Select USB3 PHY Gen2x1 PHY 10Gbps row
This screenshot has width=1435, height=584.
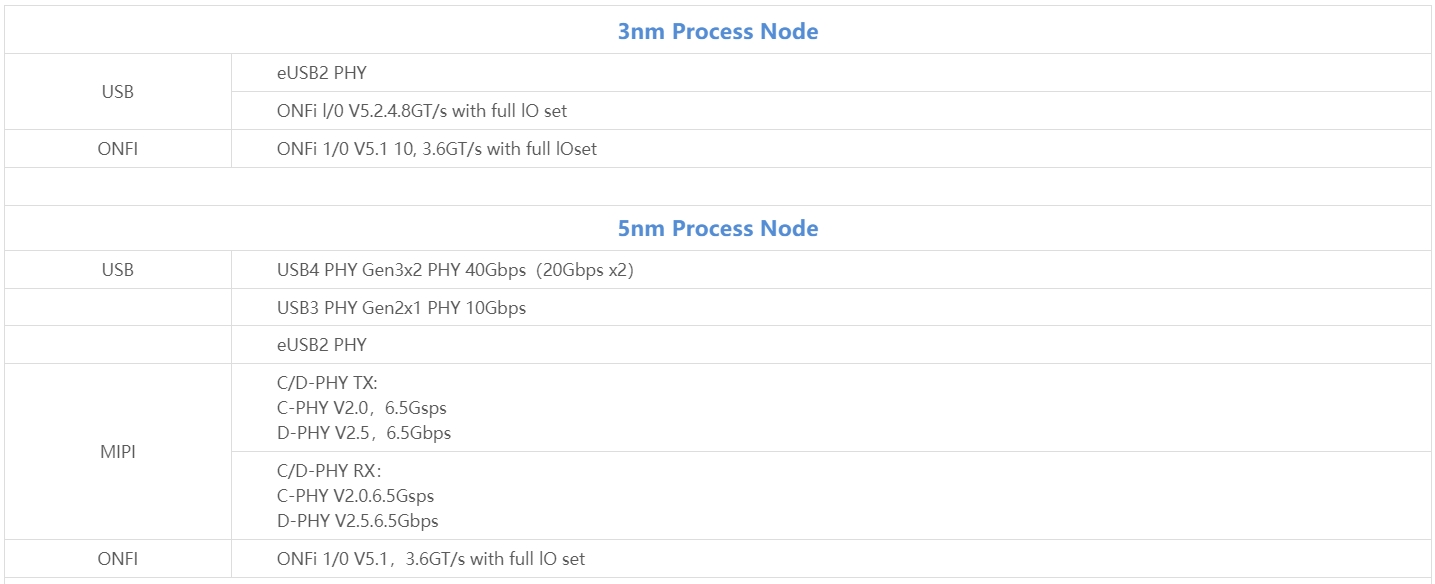831,308
